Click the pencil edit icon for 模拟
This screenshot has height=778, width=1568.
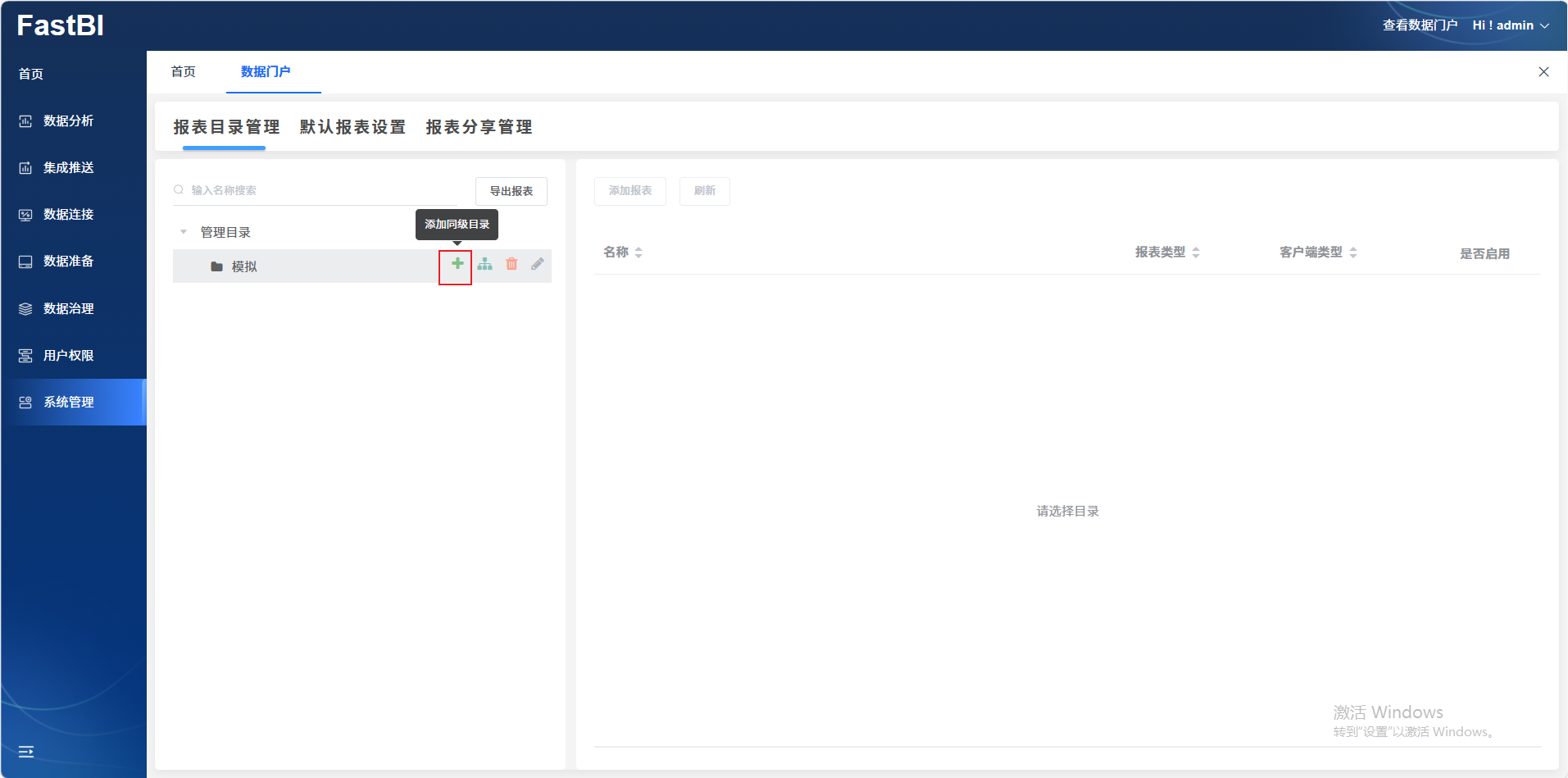tap(538, 264)
